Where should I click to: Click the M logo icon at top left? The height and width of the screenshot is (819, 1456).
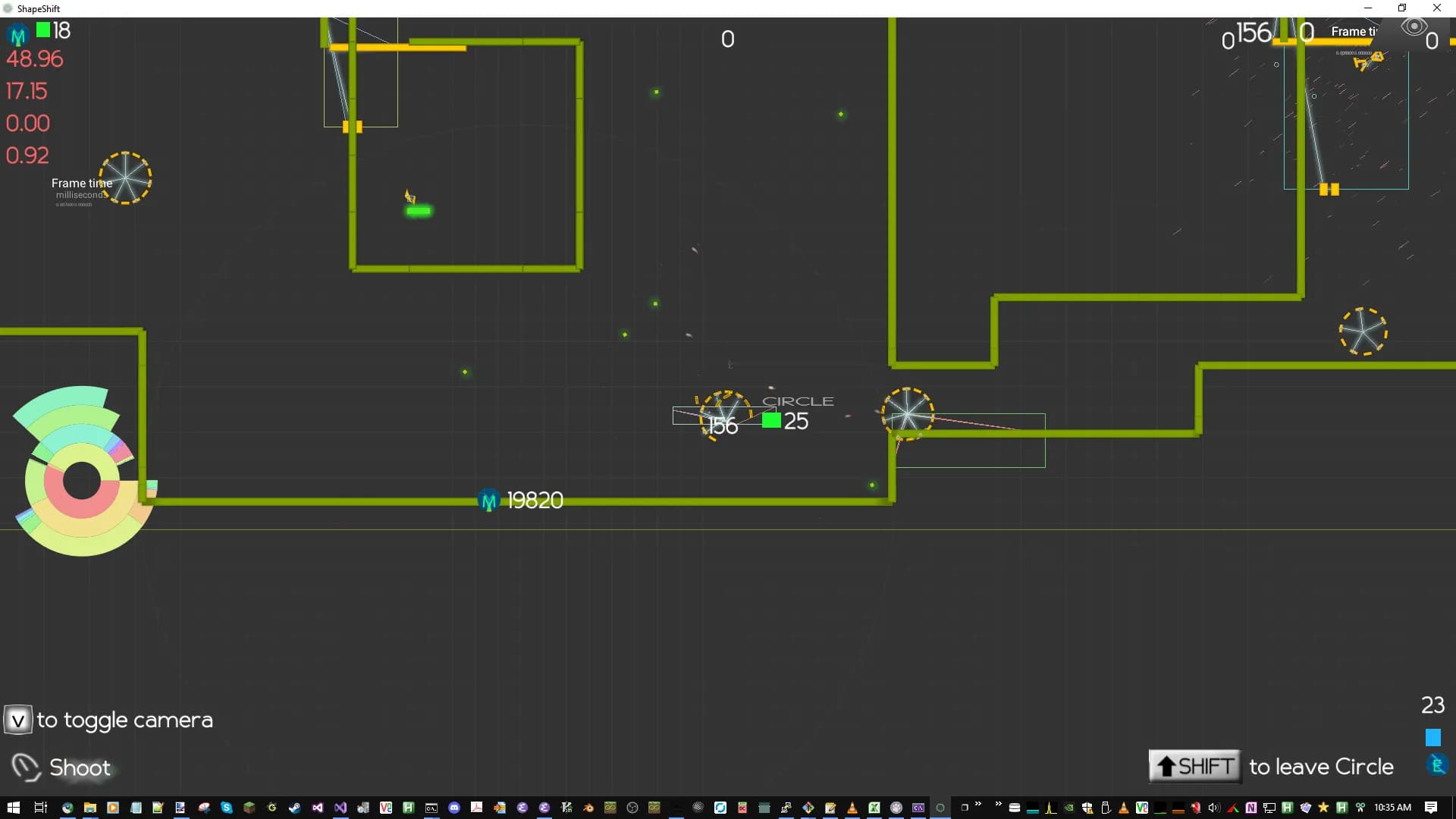pyautogui.click(x=17, y=35)
